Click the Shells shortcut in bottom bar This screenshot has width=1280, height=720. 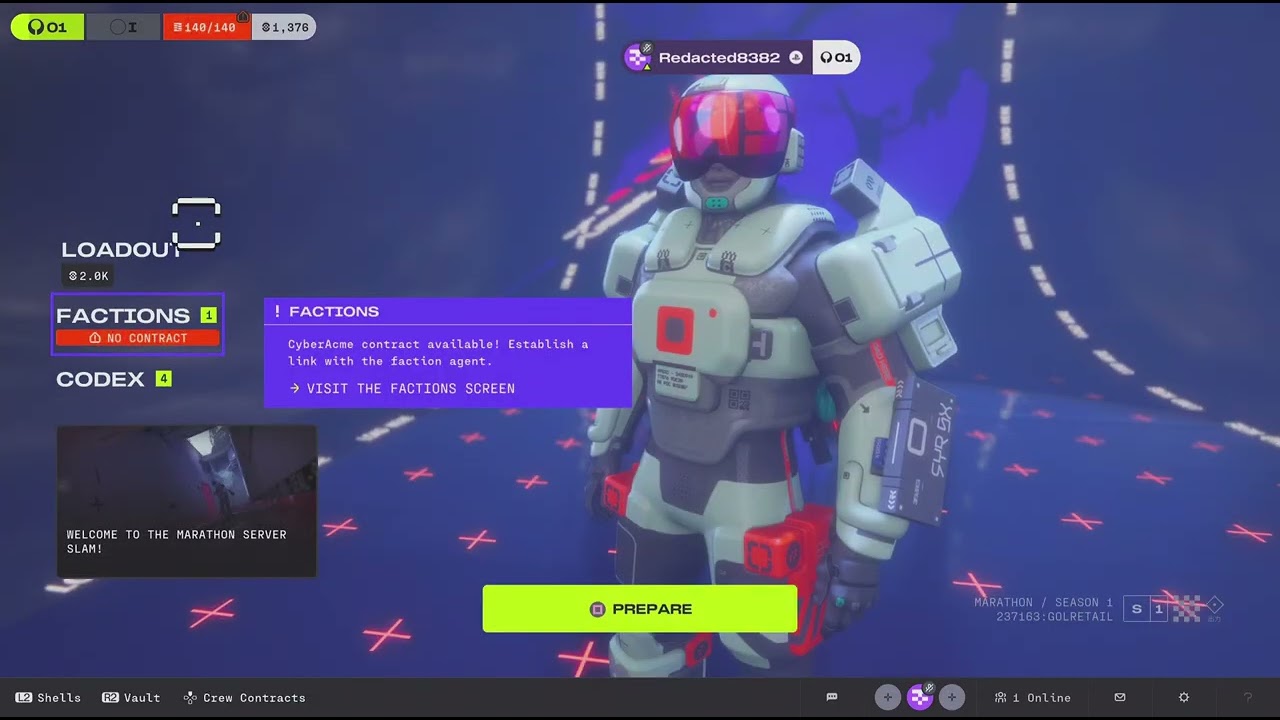click(x=48, y=698)
